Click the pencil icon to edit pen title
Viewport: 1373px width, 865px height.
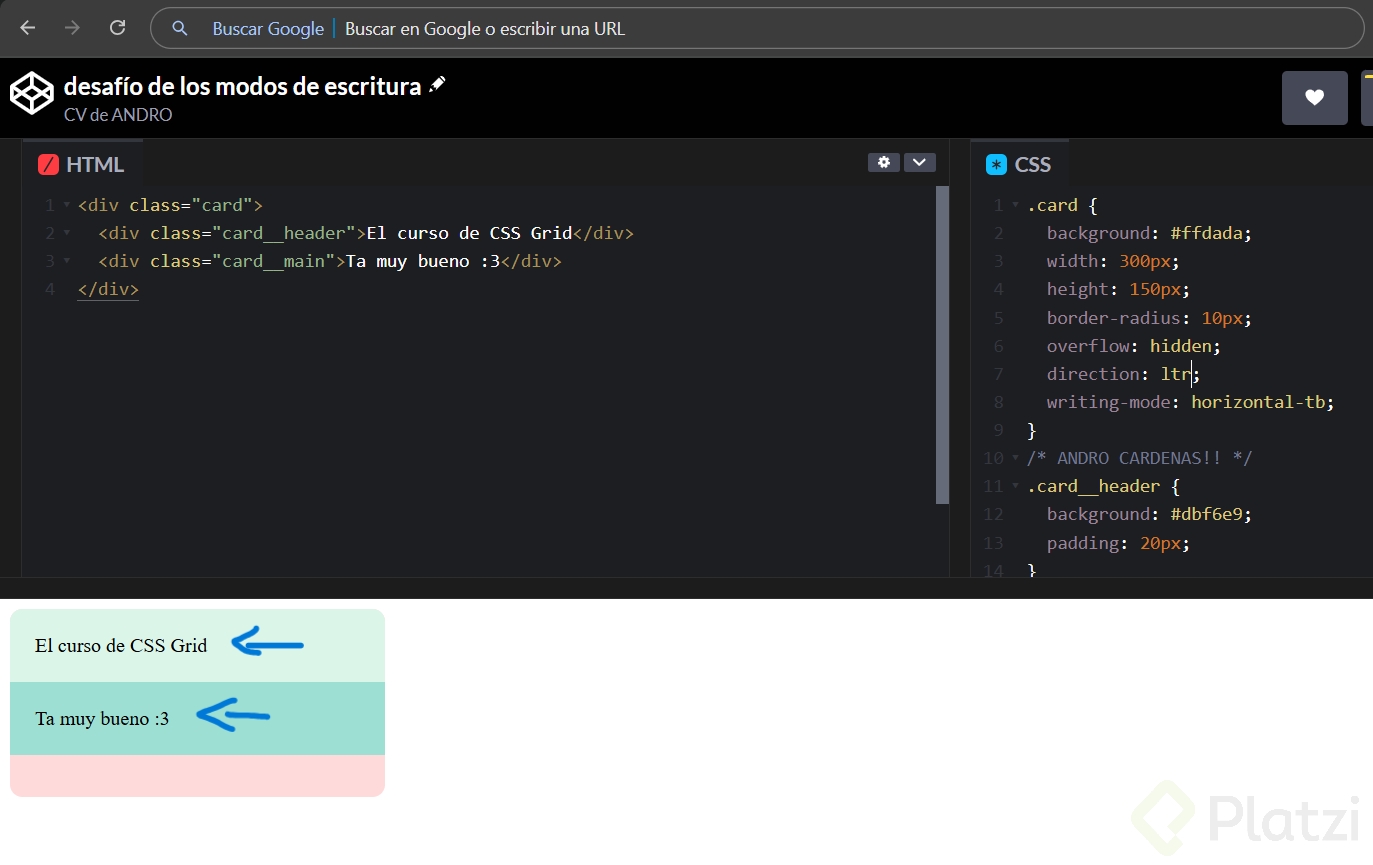pos(437,86)
